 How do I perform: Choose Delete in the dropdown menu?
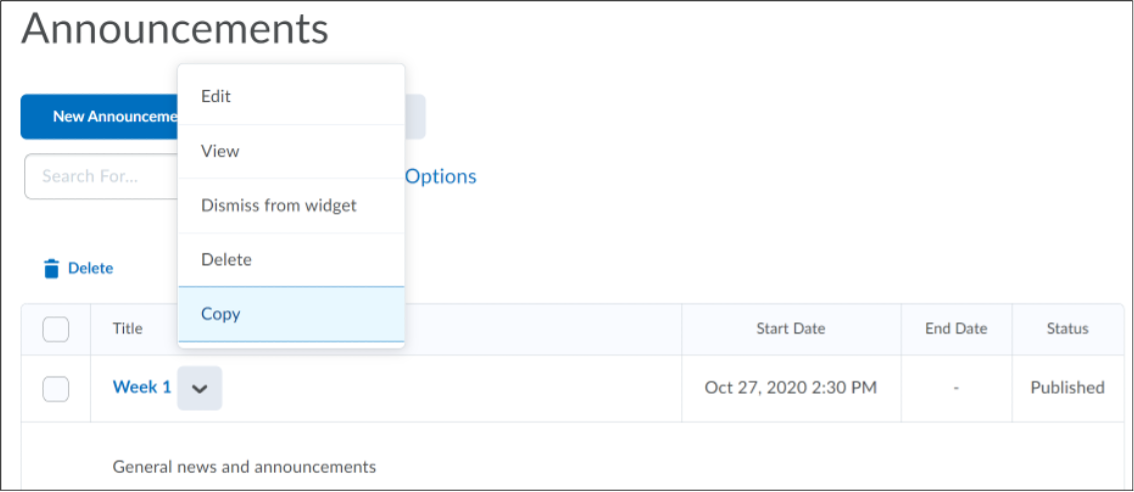[x=226, y=260]
